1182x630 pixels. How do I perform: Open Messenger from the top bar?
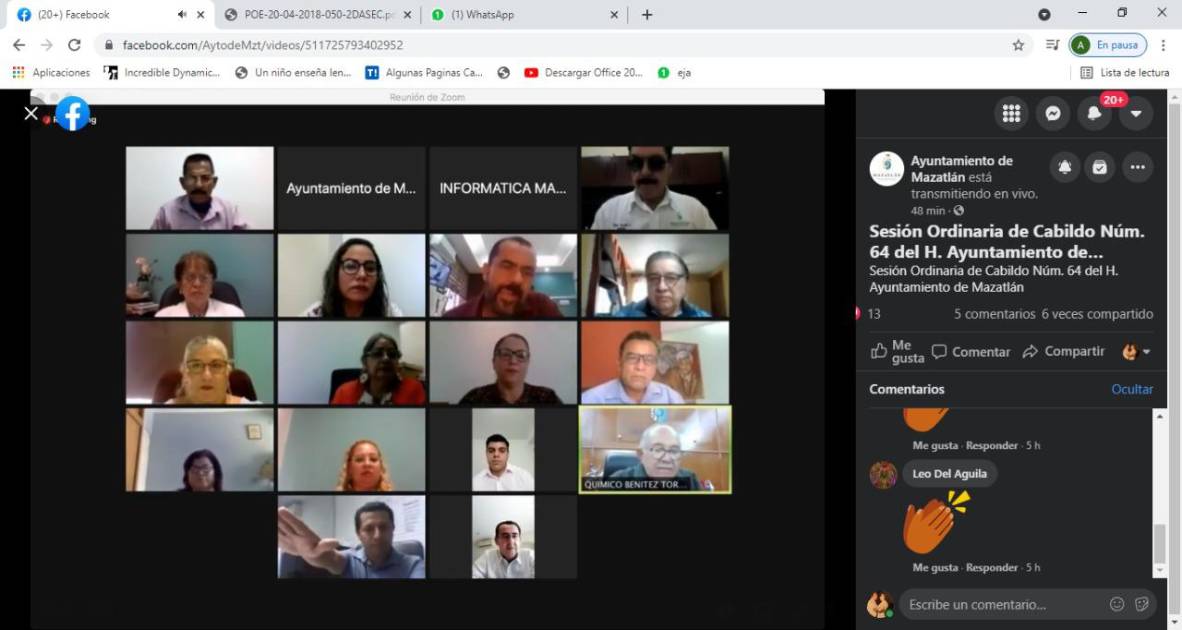tap(1052, 114)
